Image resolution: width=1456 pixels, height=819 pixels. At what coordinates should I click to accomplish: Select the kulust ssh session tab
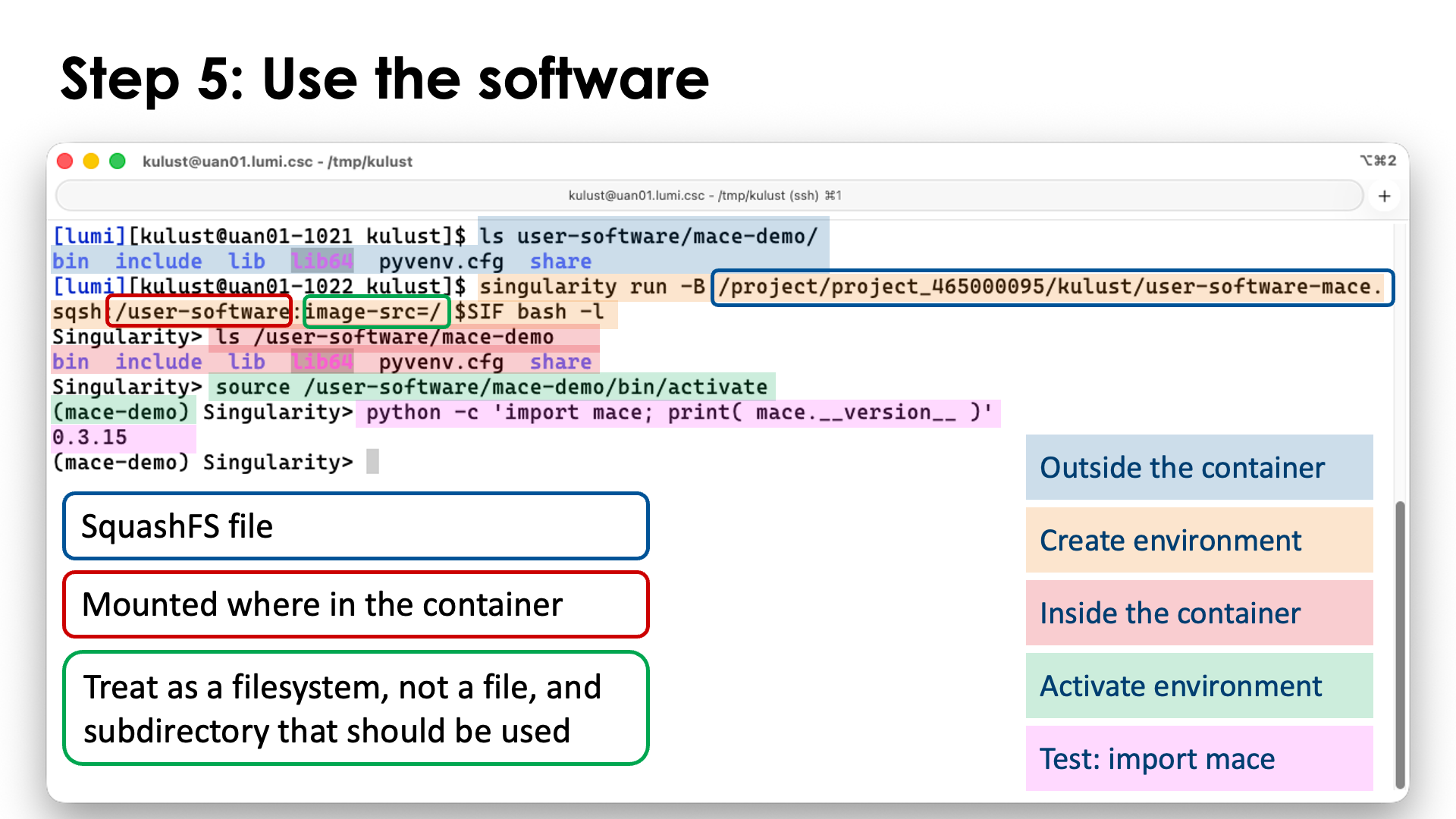pyautogui.click(x=706, y=195)
